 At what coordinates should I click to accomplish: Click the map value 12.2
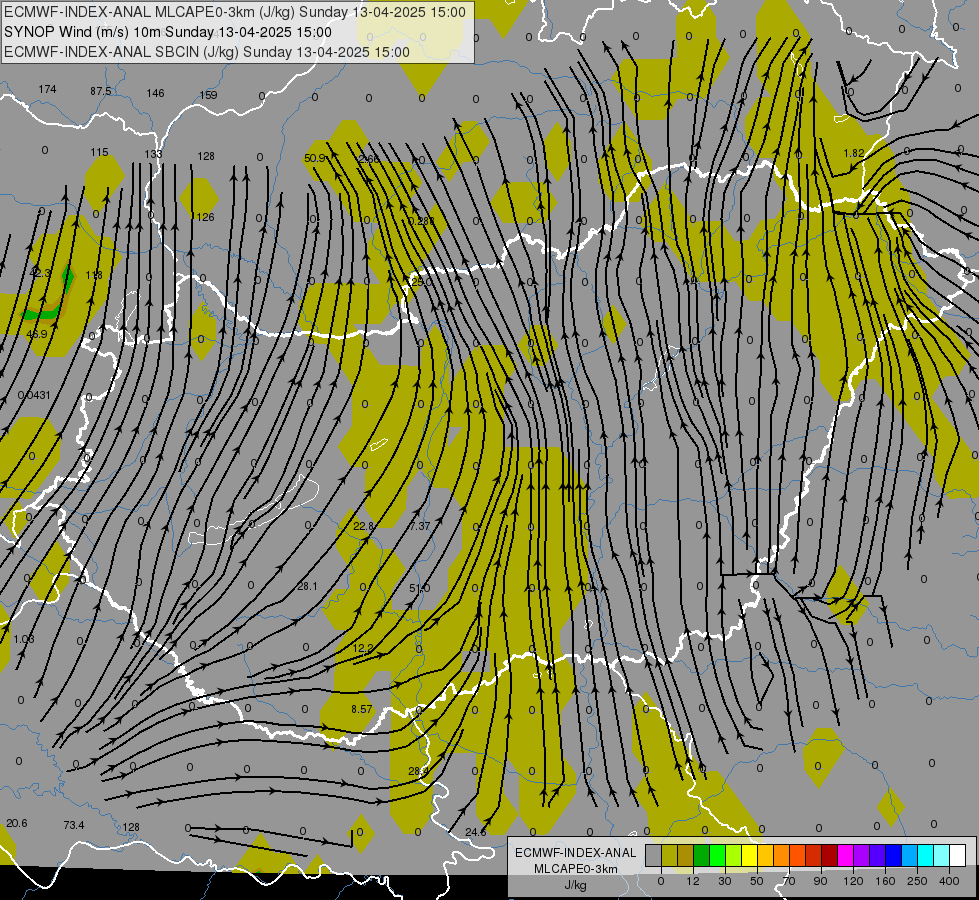(362, 648)
